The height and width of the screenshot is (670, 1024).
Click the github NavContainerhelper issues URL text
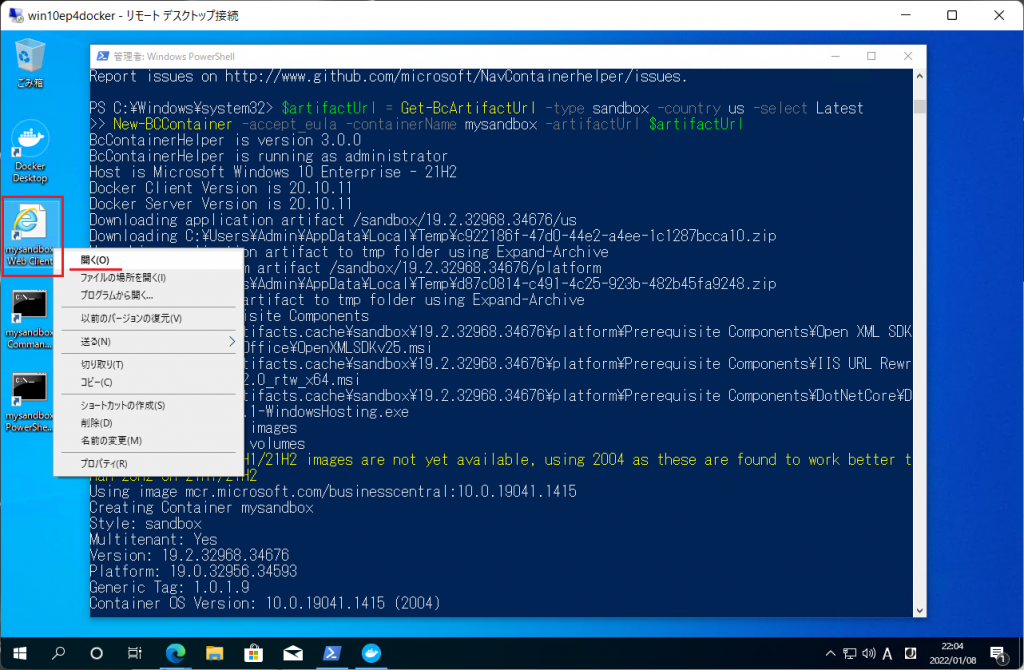pos(454,76)
